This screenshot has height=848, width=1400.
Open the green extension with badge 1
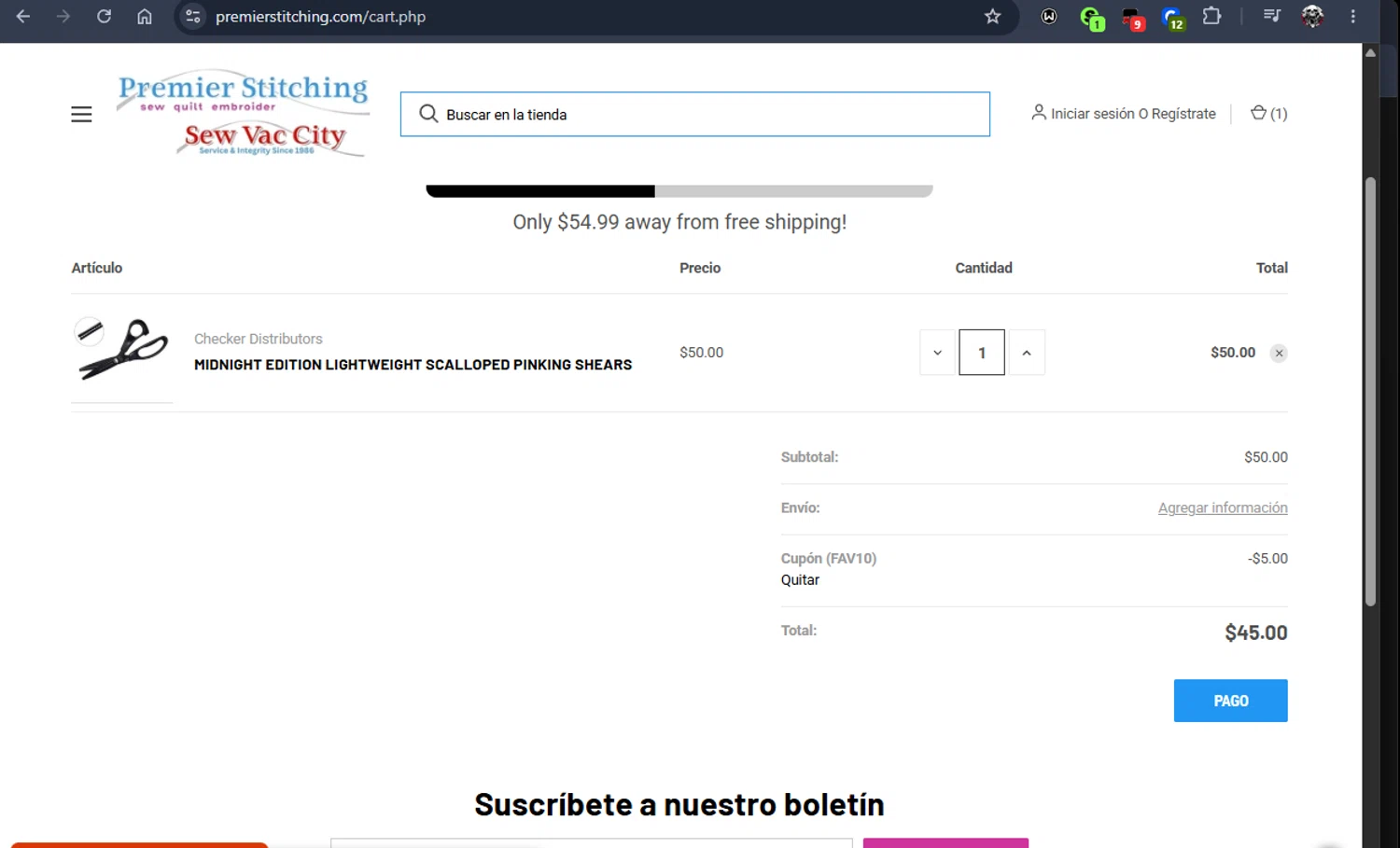1091,18
